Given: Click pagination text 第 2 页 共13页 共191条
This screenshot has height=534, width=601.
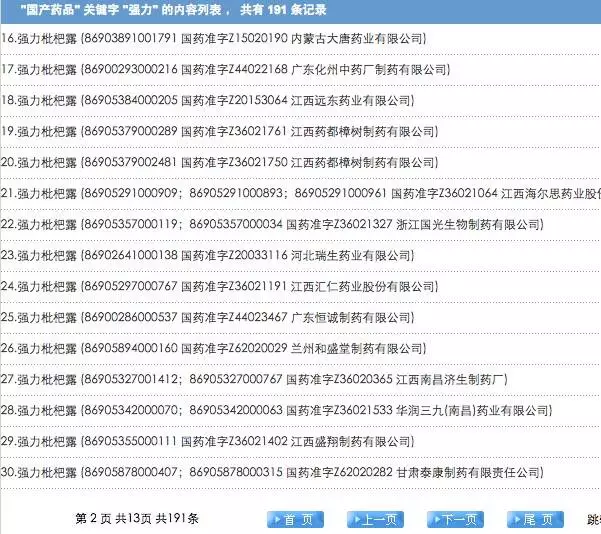Looking at the screenshot, I should coord(137,519).
